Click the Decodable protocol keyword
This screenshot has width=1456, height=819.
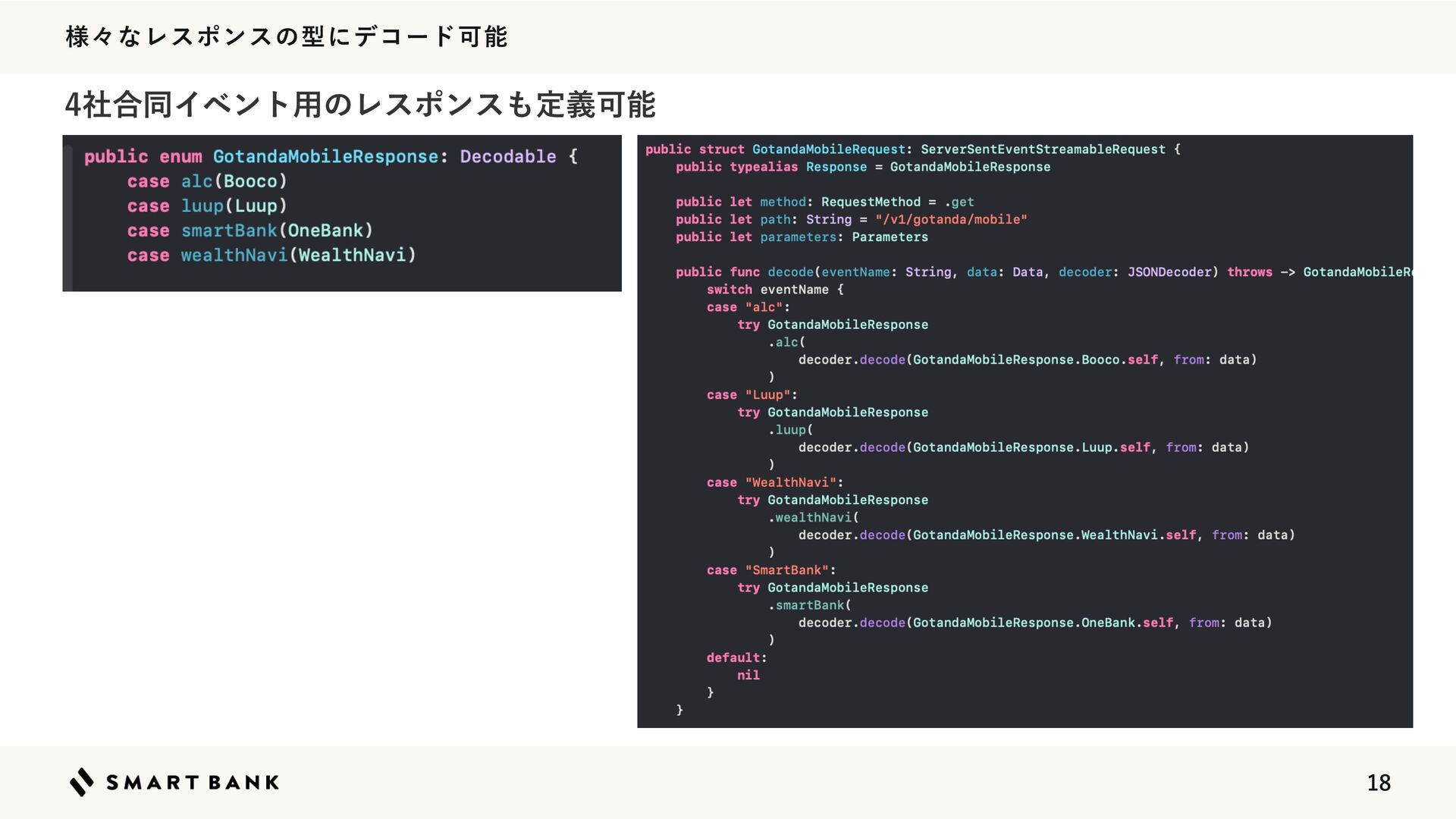507,156
